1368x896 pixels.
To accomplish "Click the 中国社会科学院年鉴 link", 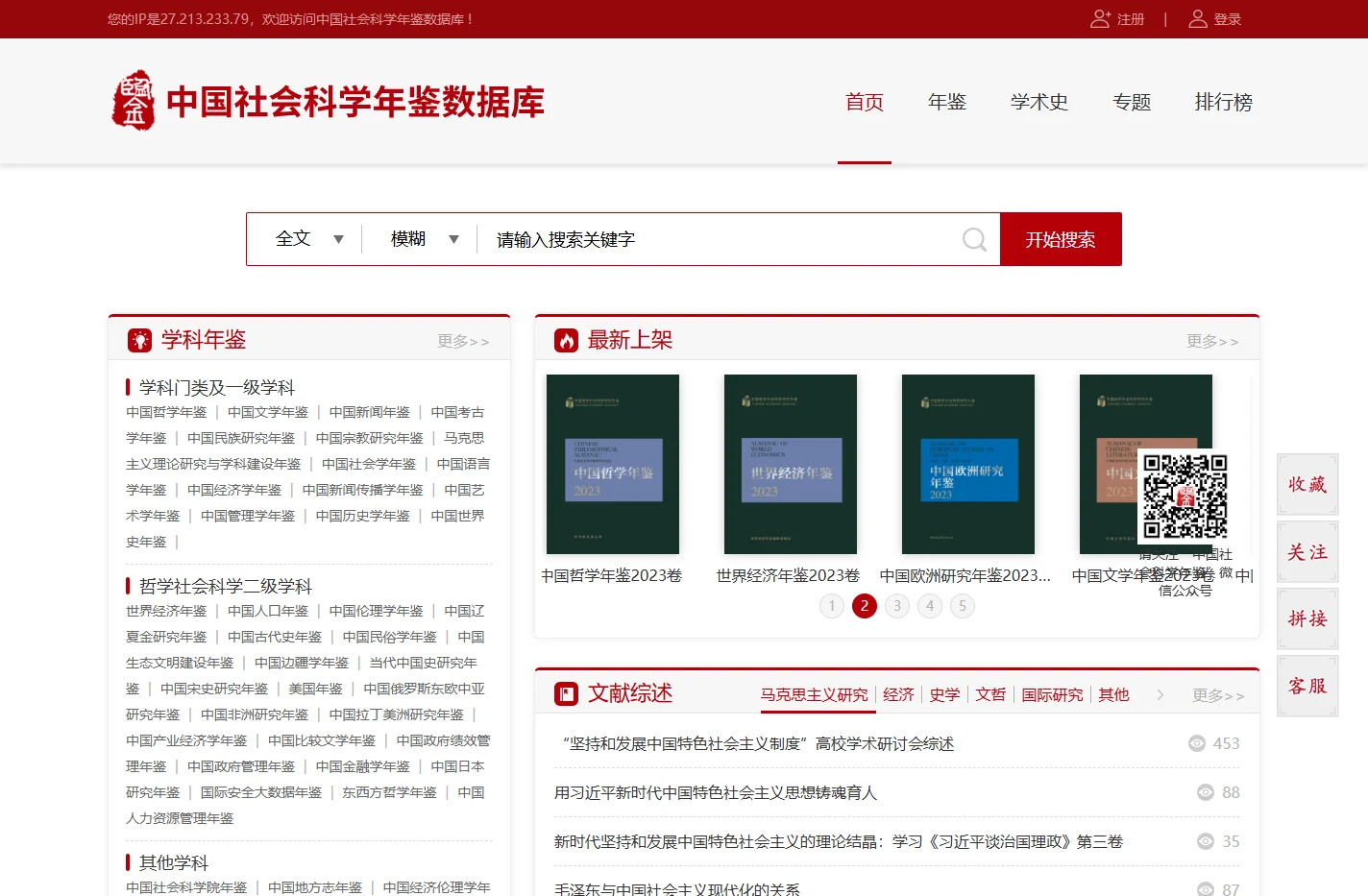I will 186,887.
